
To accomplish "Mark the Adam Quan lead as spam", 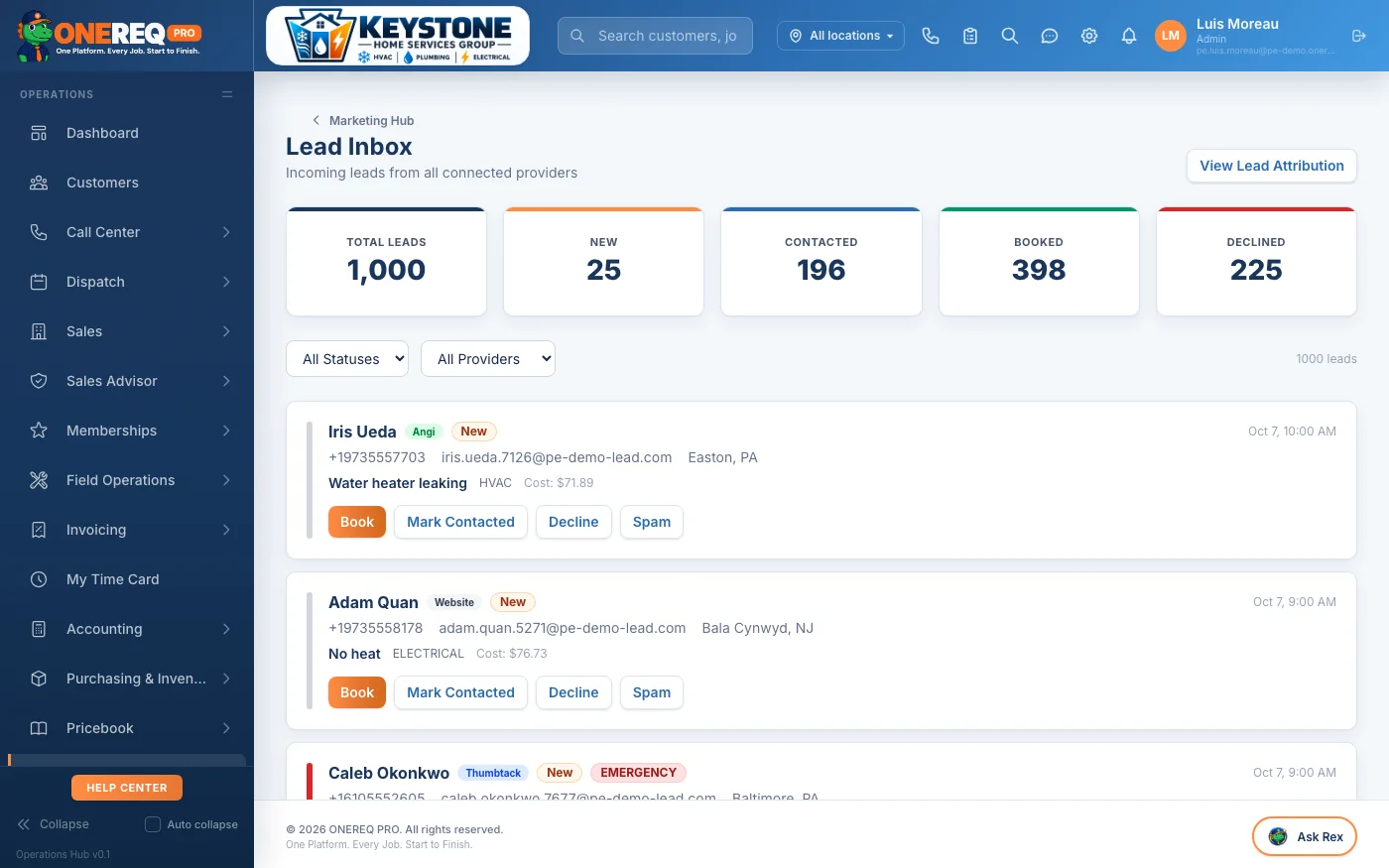I will (x=652, y=692).
